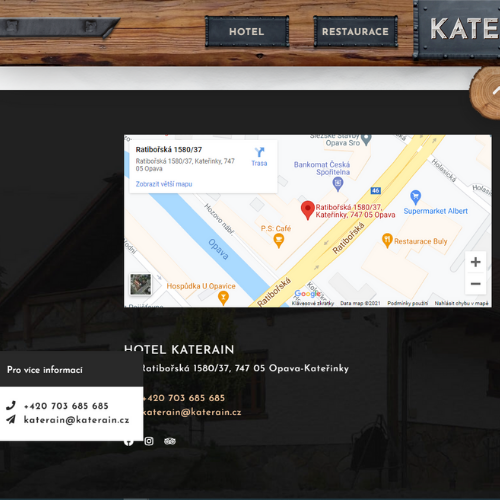This screenshot has width=500, height=500.
Task: Click the katerain@katerain.cz email in popup
Action: tap(76, 420)
